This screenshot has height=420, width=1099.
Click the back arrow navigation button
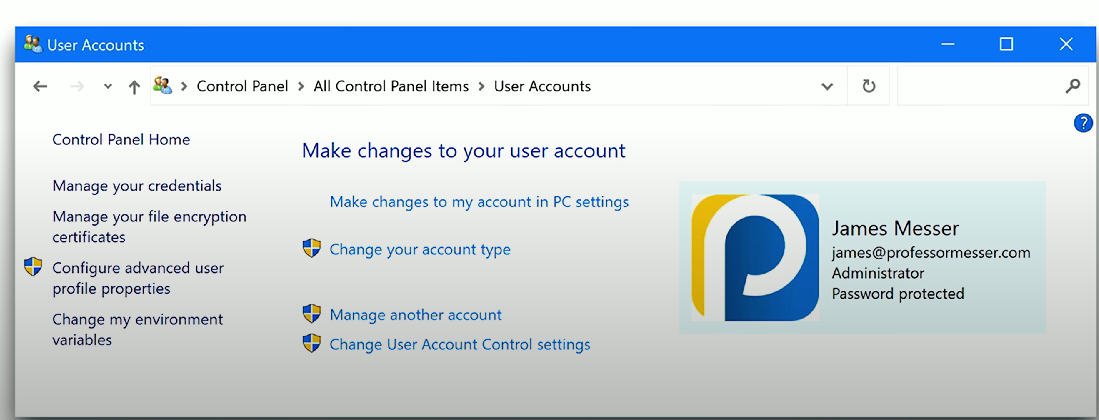pos(40,86)
